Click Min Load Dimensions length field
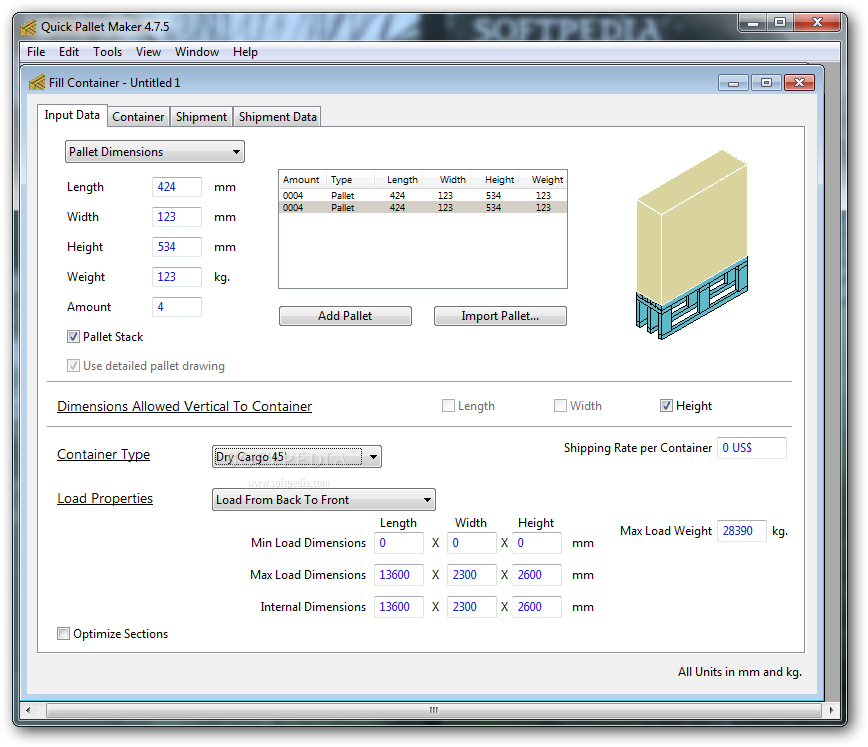868x747 pixels. pos(399,543)
